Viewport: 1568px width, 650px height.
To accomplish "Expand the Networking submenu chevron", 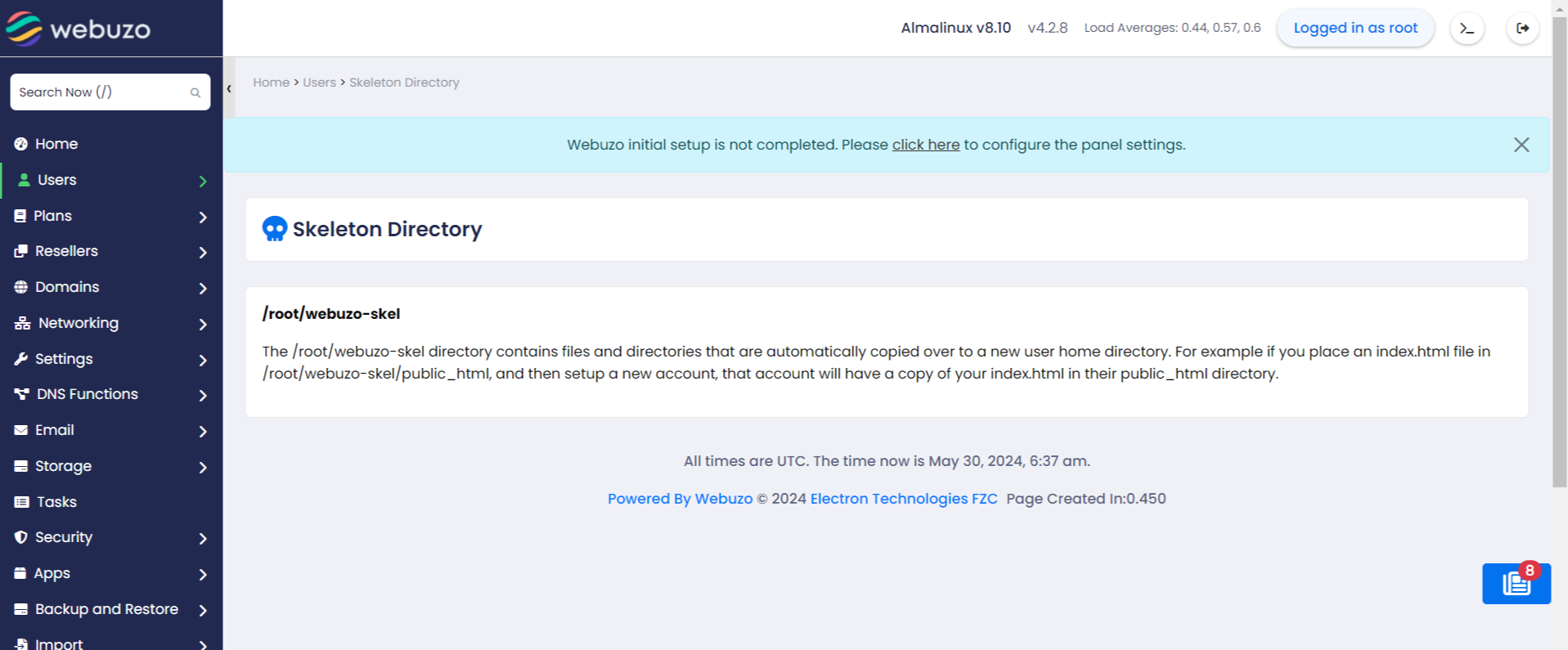I will coord(203,324).
